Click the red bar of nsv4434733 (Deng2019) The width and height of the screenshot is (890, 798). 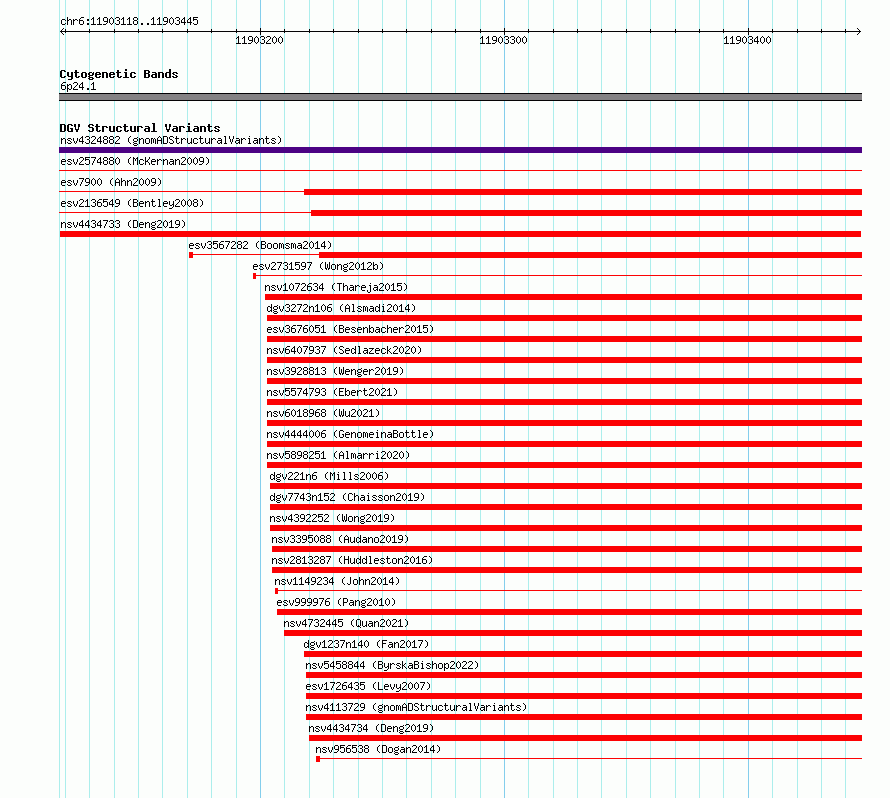click(x=460, y=234)
